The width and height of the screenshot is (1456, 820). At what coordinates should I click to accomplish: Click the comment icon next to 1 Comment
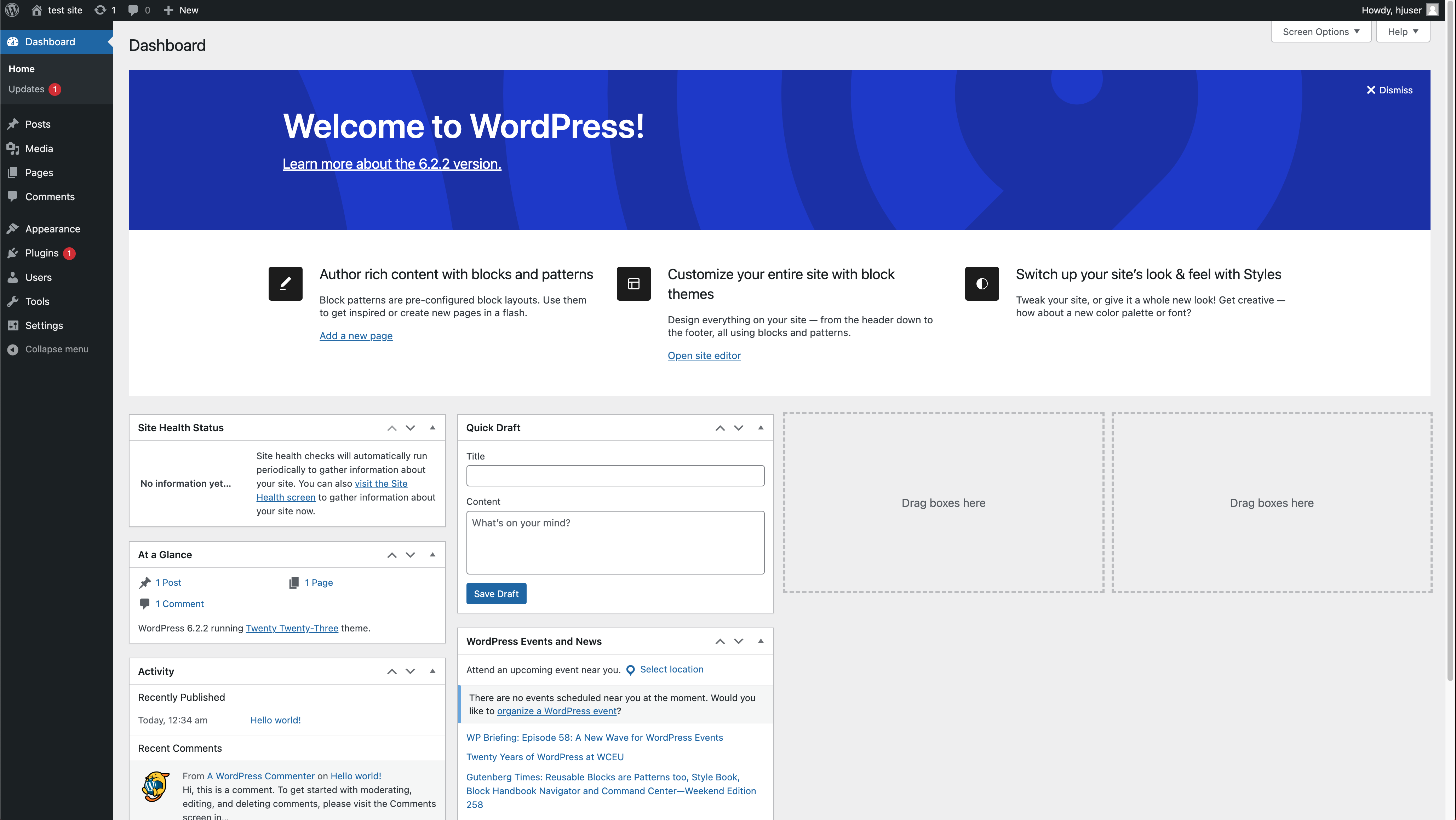click(x=145, y=604)
